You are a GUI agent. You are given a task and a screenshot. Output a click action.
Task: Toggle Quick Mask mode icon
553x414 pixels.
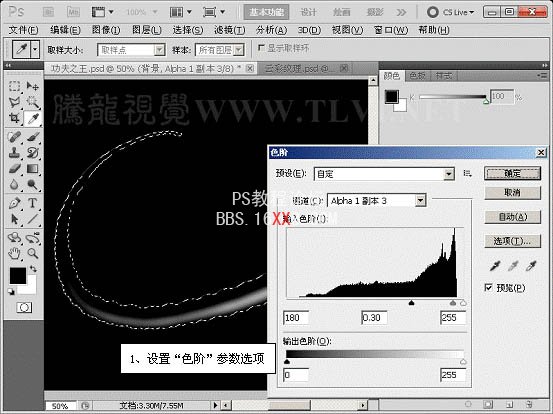pos(24,308)
